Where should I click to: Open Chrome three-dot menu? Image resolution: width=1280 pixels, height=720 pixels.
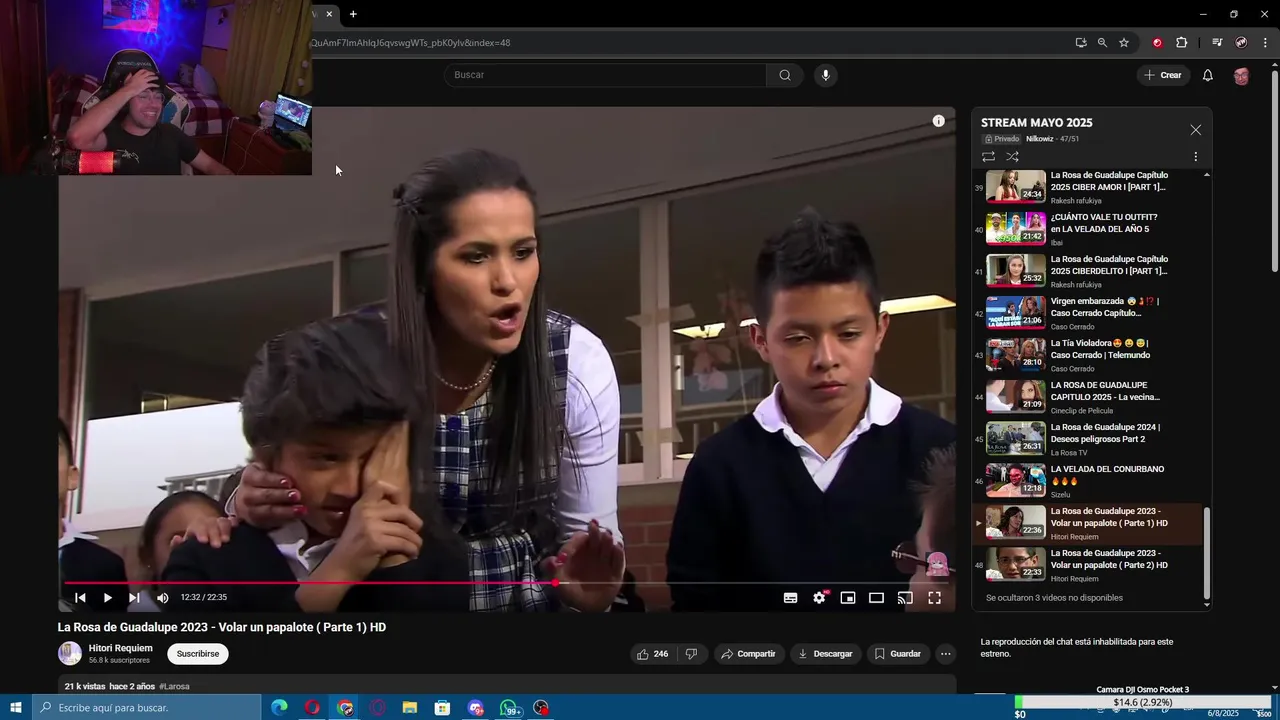click(x=1266, y=43)
